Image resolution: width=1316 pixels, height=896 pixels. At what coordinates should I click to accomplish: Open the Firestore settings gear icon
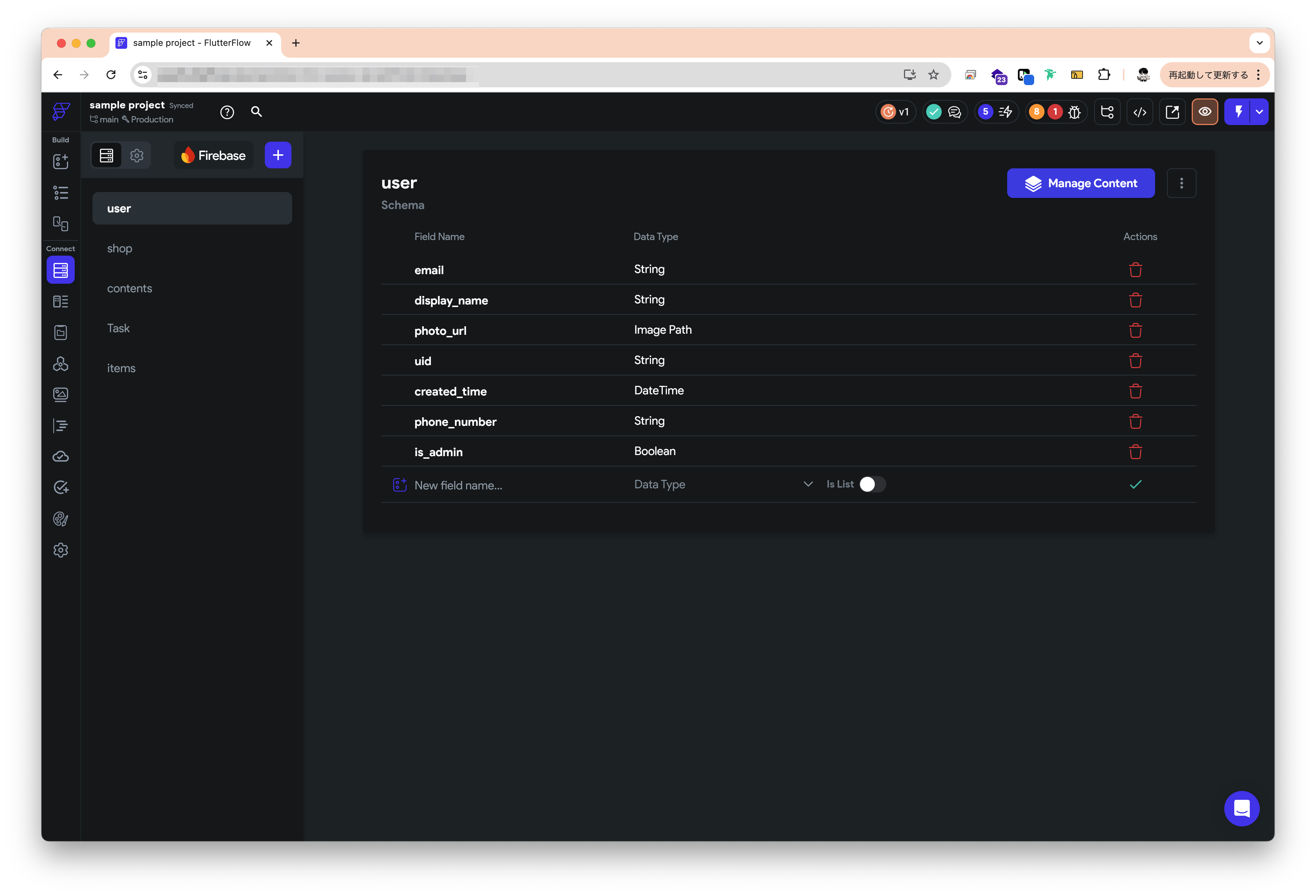(x=136, y=155)
